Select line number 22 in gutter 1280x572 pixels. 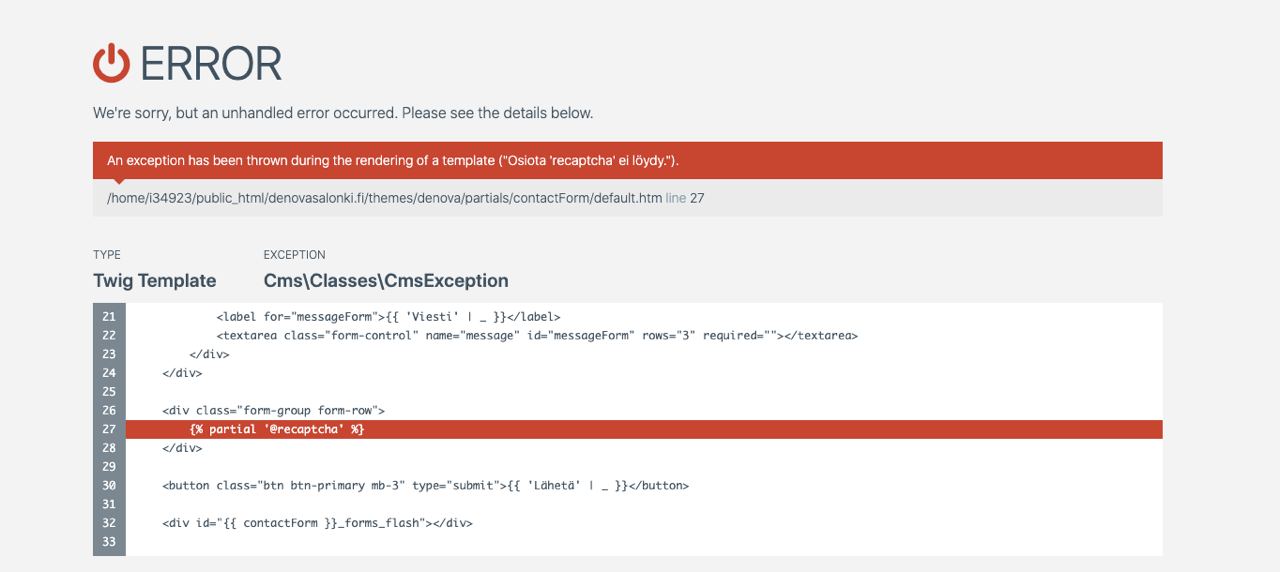pos(109,335)
